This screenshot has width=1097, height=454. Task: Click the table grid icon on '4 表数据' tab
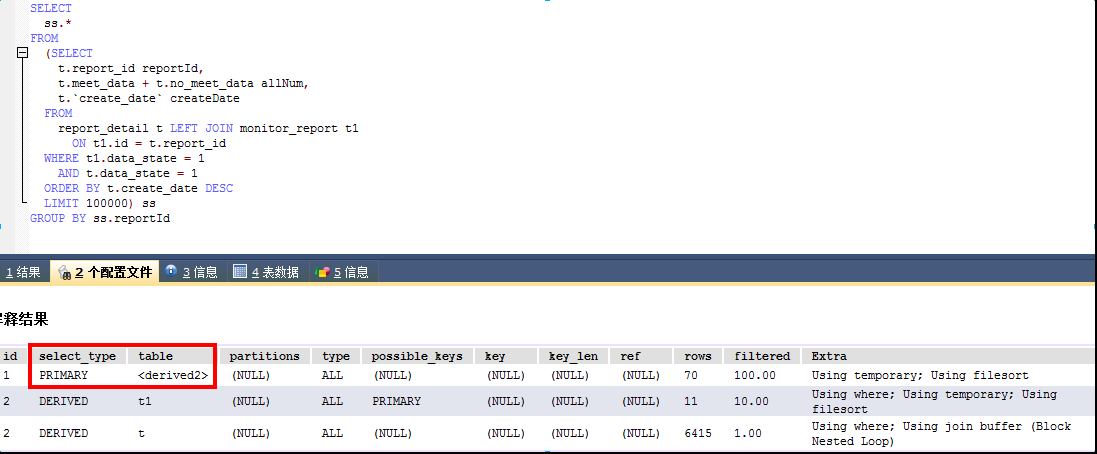pyautogui.click(x=240, y=271)
